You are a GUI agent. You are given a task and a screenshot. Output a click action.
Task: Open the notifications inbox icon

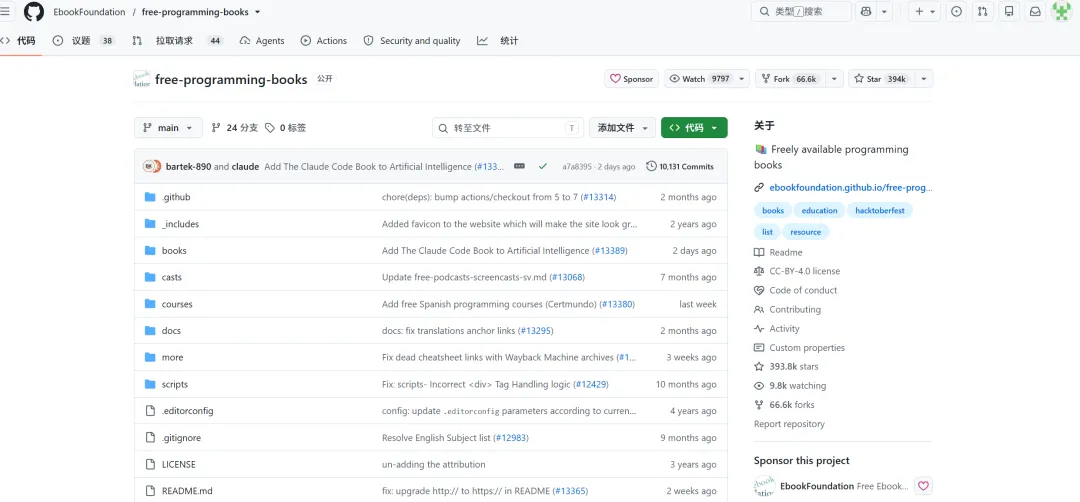coord(1035,12)
